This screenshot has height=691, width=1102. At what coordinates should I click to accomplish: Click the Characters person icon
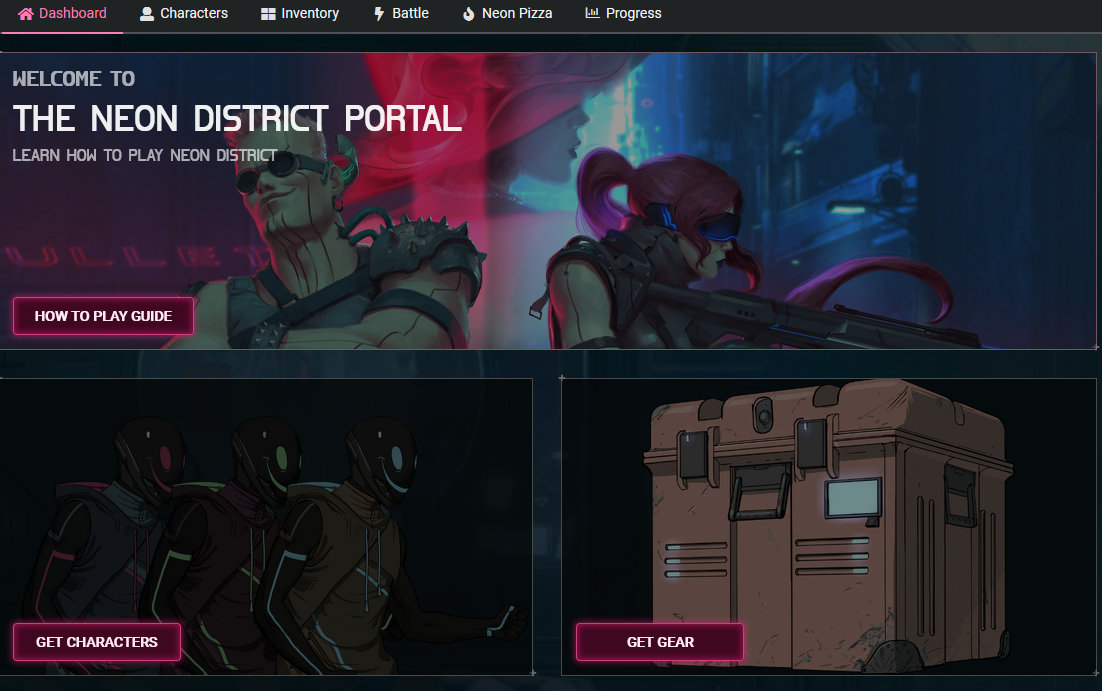[x=147, y=13]
